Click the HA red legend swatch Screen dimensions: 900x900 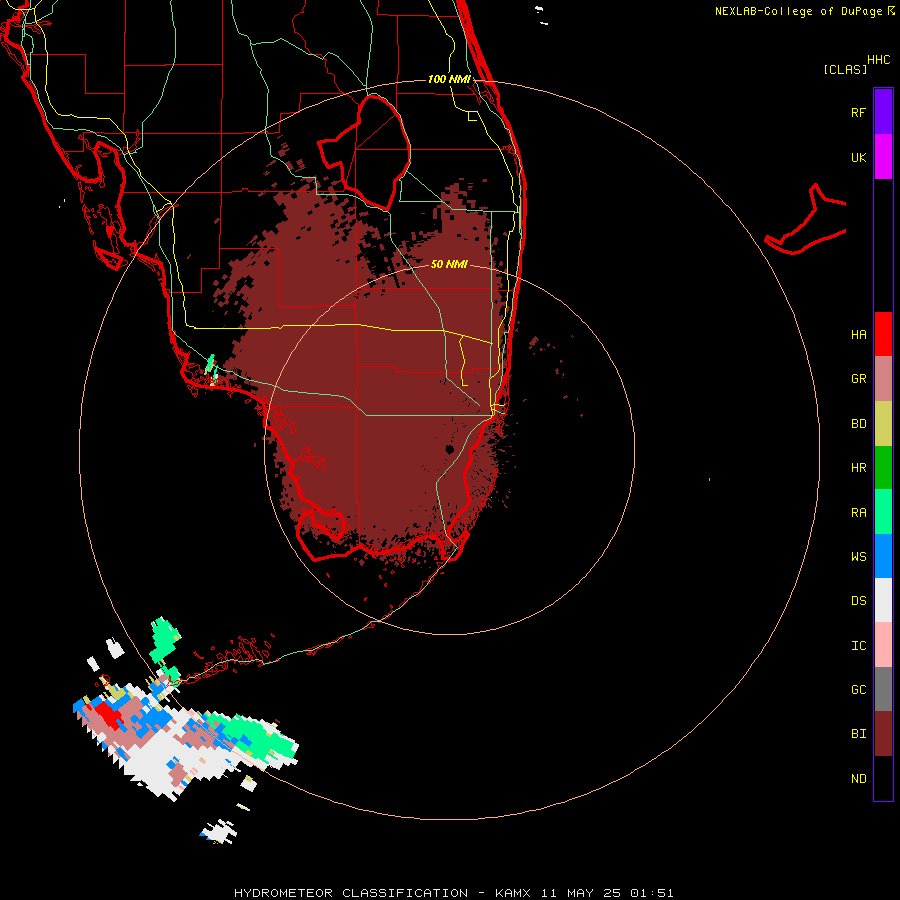pos(883,334)
